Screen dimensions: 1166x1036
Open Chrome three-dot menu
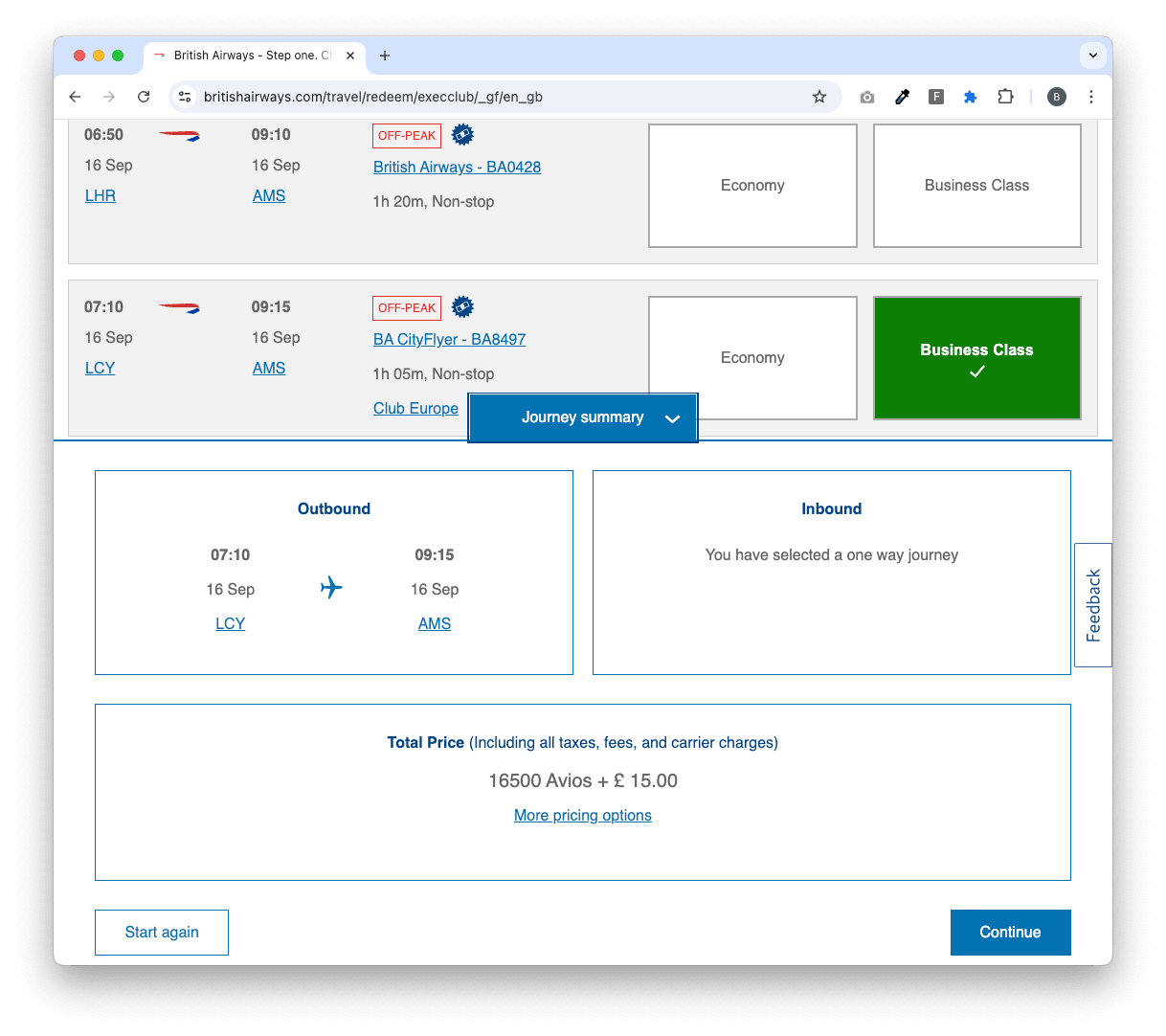point(1091,97)
